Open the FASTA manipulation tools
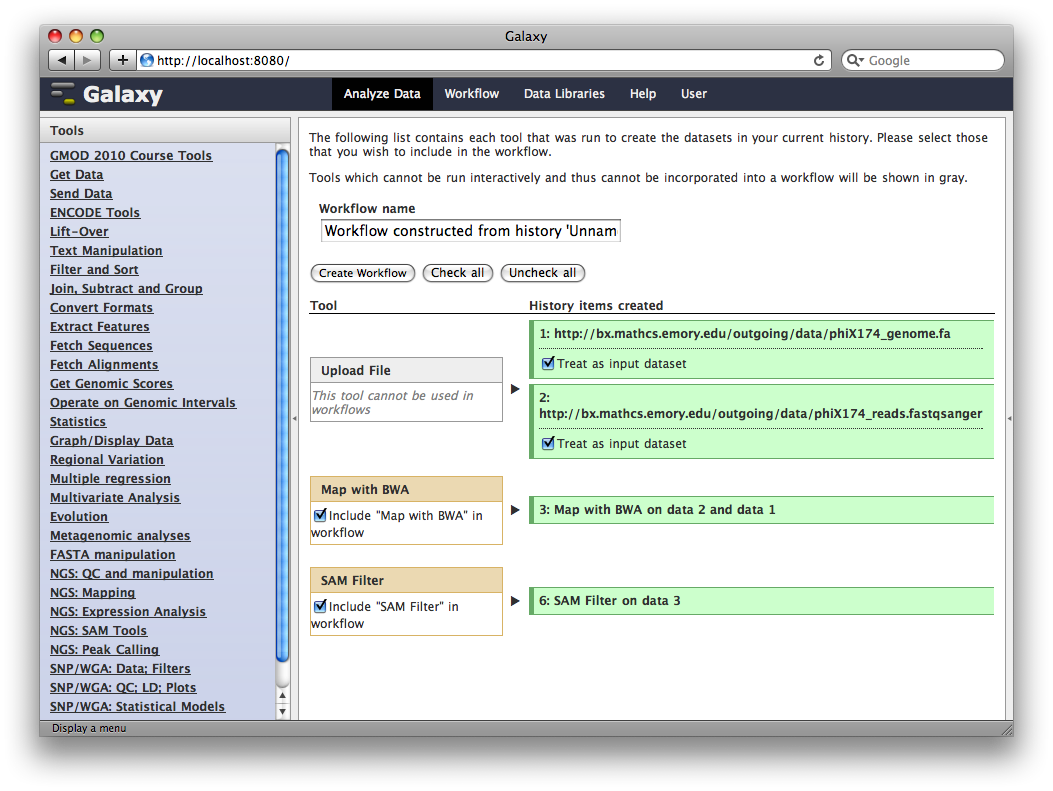 point(113,555)
